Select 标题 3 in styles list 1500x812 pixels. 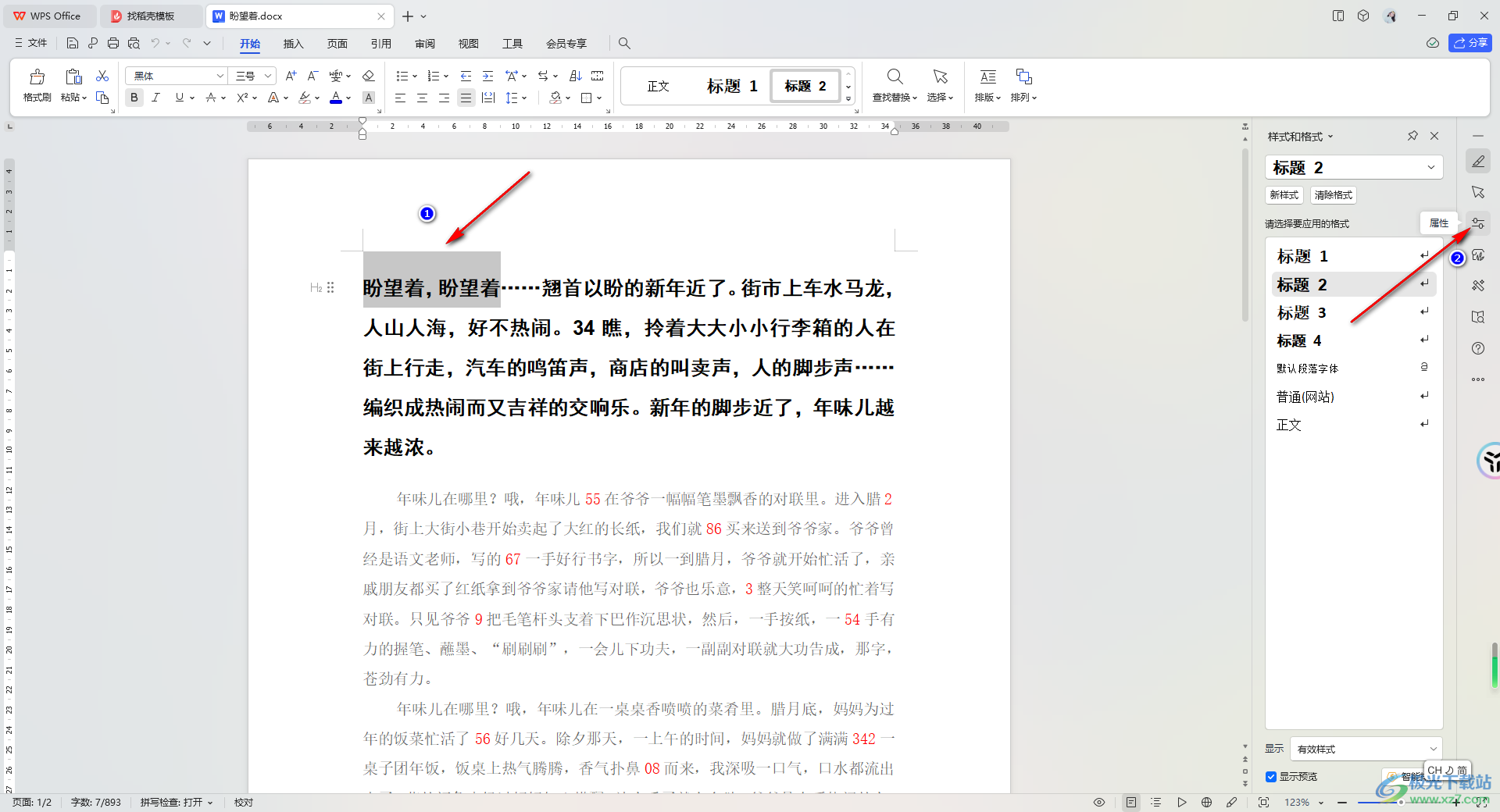[x=1353, y=312]
